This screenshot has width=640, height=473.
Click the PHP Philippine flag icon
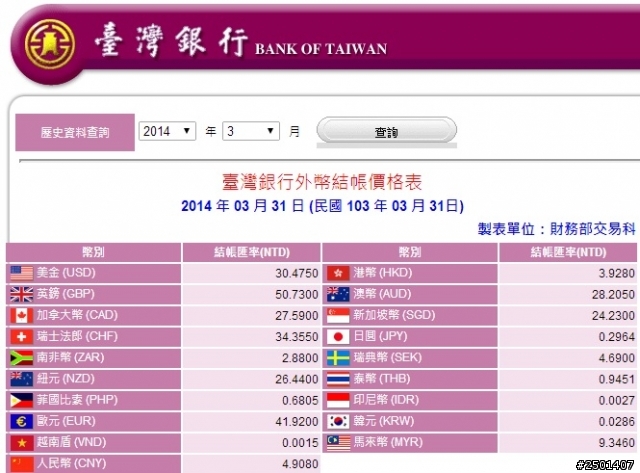point(22,400)
